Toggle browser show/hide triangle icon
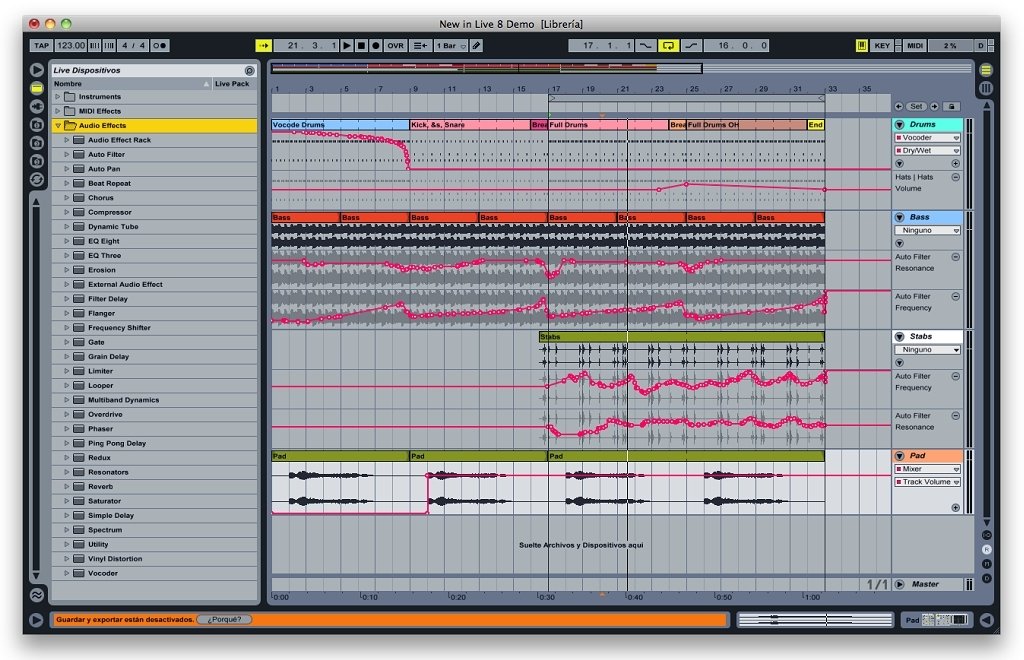Viewport: 1024px width, 660px height. (37, 70)
